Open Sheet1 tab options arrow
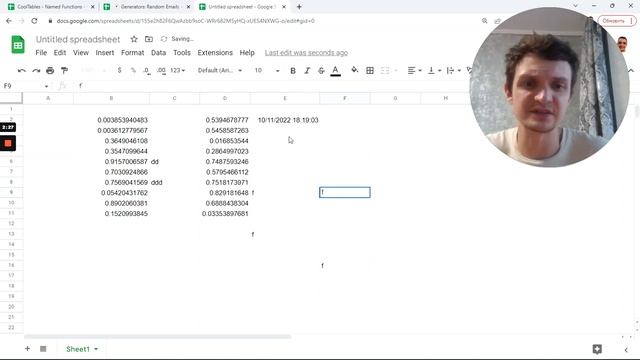Viewport: 640px width, 360px height. 96,349
